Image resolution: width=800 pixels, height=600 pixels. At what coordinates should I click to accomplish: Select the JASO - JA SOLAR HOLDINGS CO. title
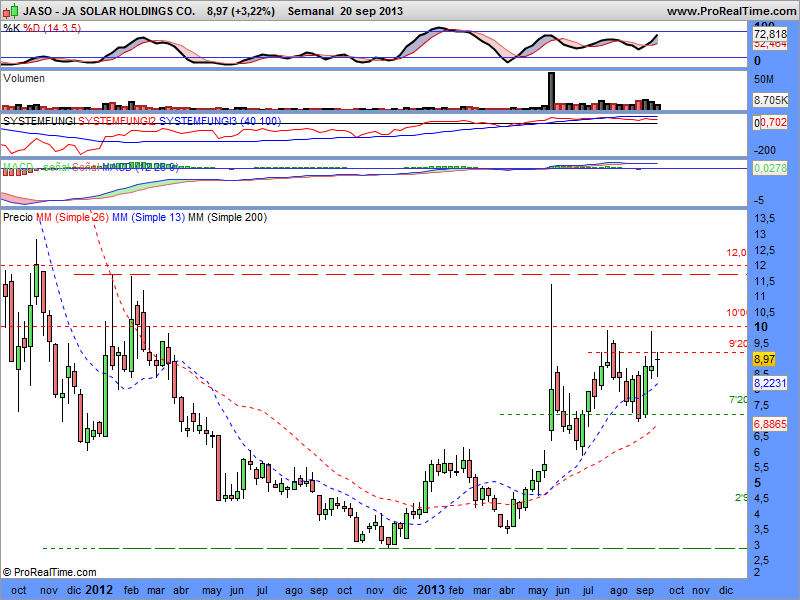tap(109, 11)
